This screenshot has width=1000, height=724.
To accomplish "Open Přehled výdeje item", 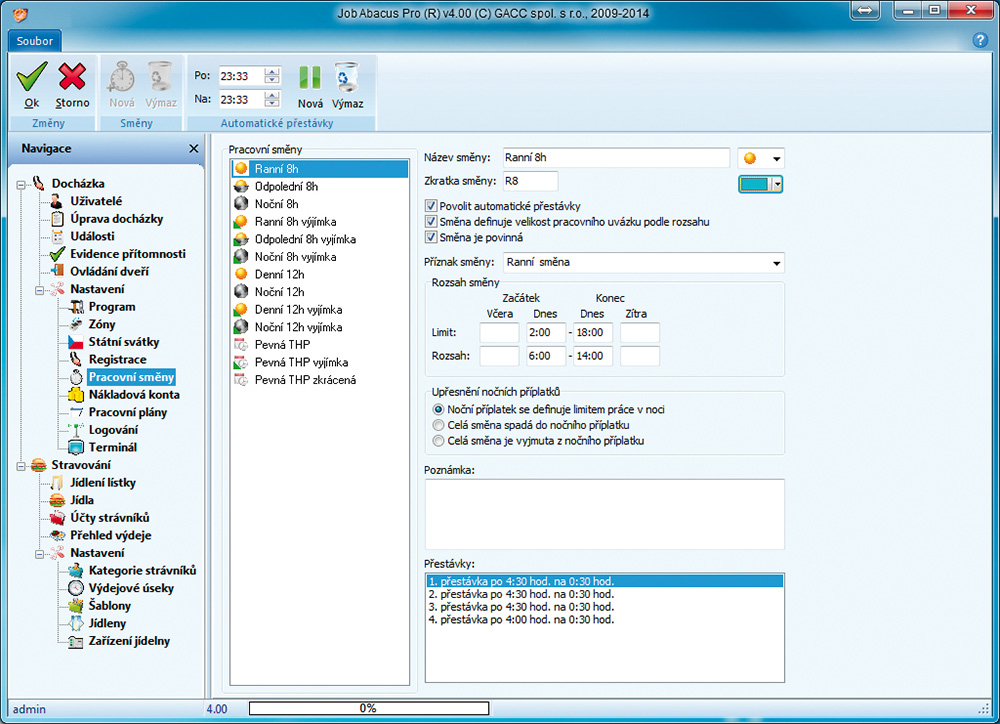I will [x=111, y=535].
